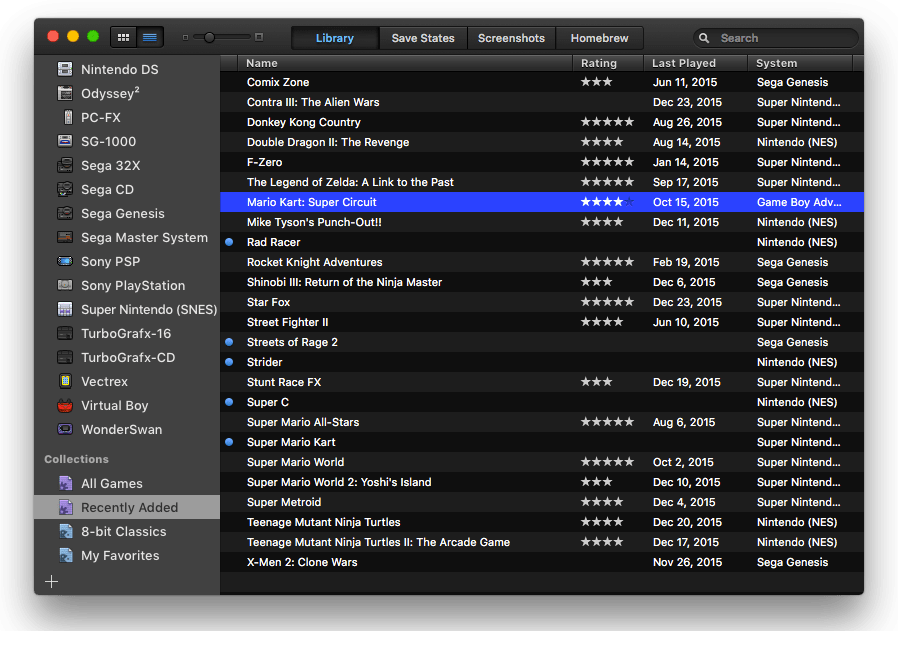Select the game "Stunt Race FX"

542,382
